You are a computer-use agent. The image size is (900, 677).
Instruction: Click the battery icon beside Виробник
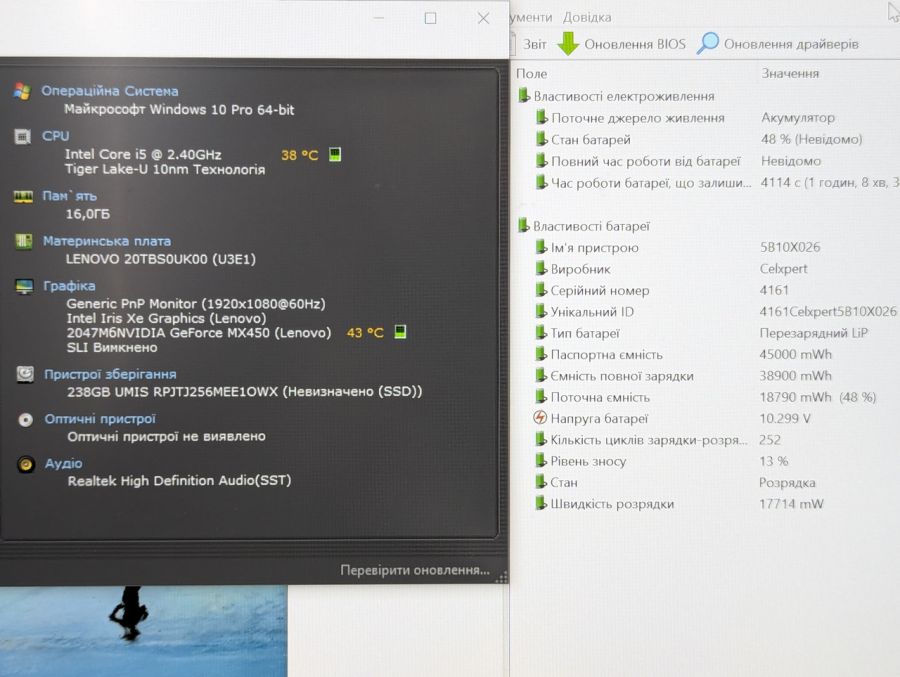[541, 268]
